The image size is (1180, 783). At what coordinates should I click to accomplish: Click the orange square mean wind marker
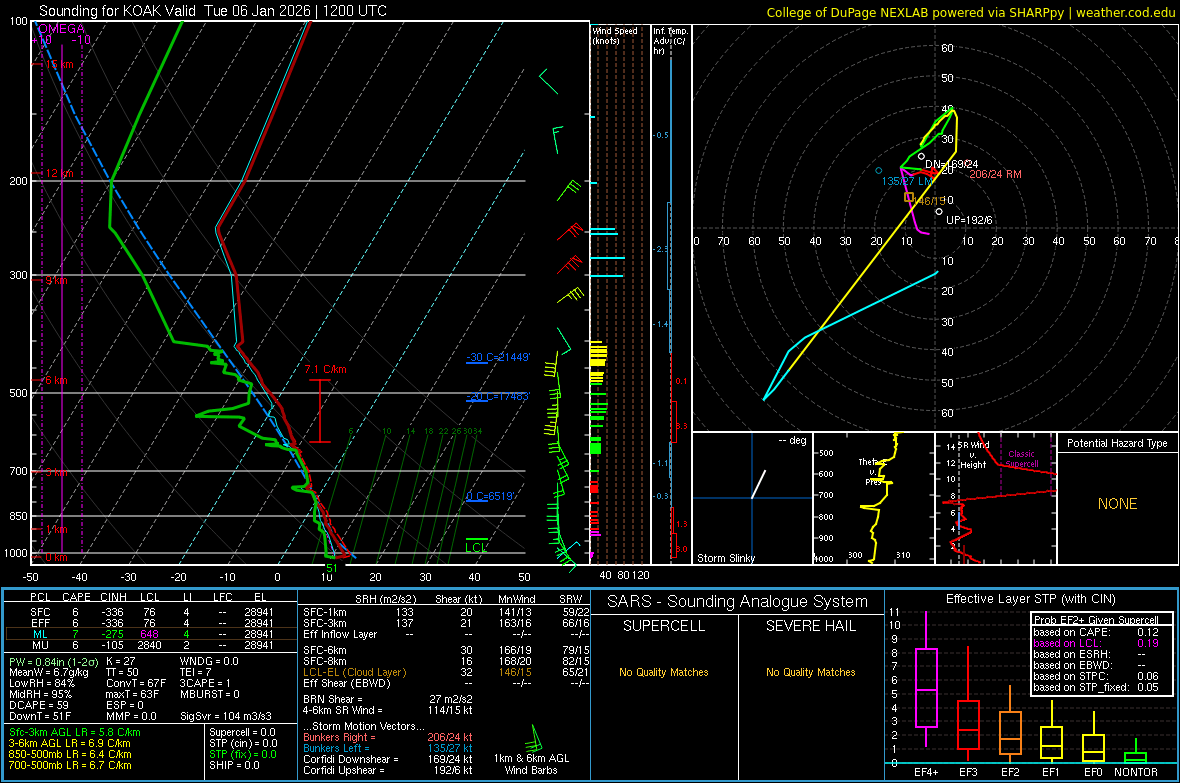(909, 197)
